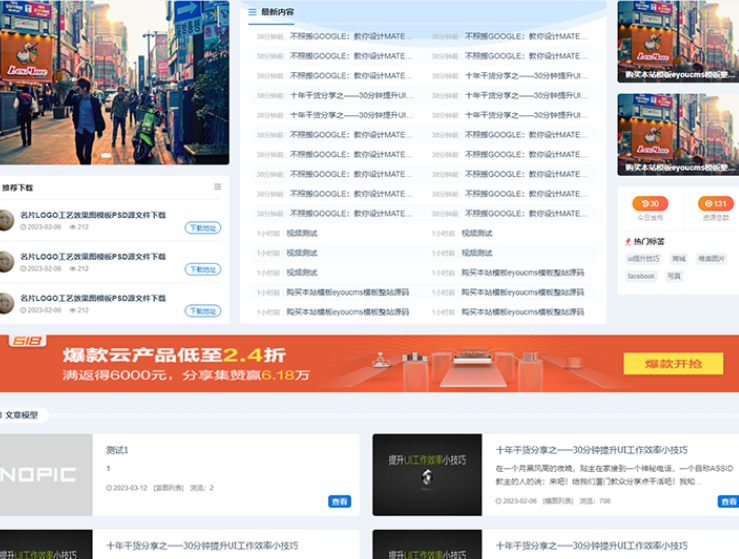The width and height of the screenshot is (739, 559).
Task: Click 浏览：2 view count in 测试1 card
Action: [202, 488]
